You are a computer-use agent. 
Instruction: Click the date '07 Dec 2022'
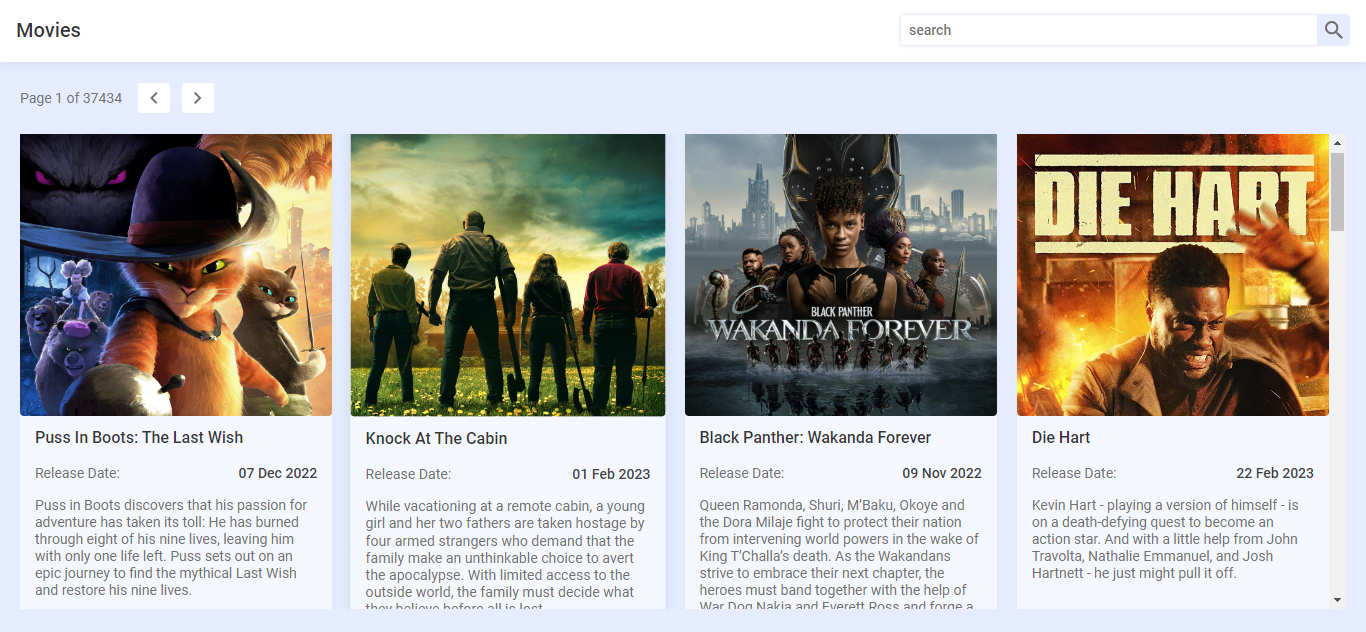[278, 473]
